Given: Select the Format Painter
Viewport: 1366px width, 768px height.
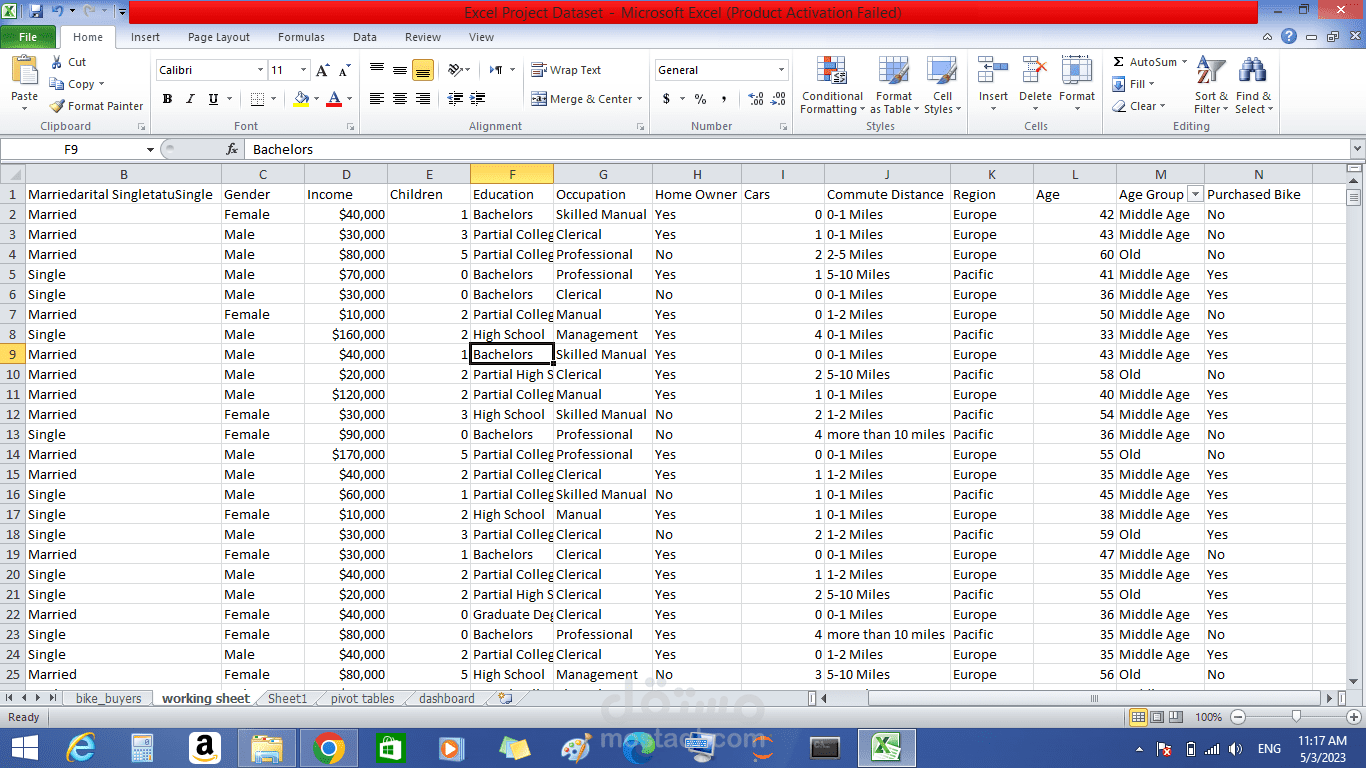Looking at the screenshot, I should [x=96, y=105].
